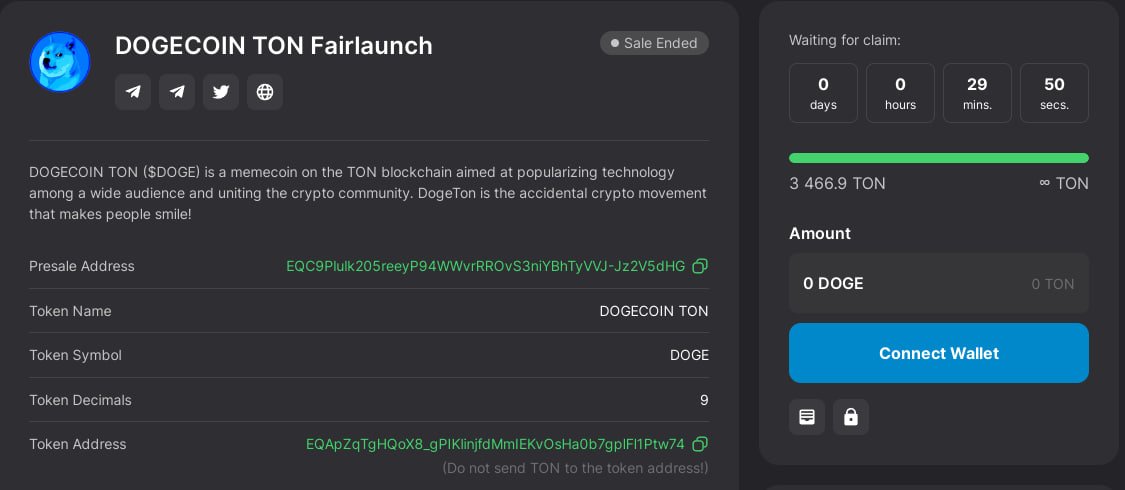Click the Connect Wallet button
1125x490 pixels.
[938, 353]
